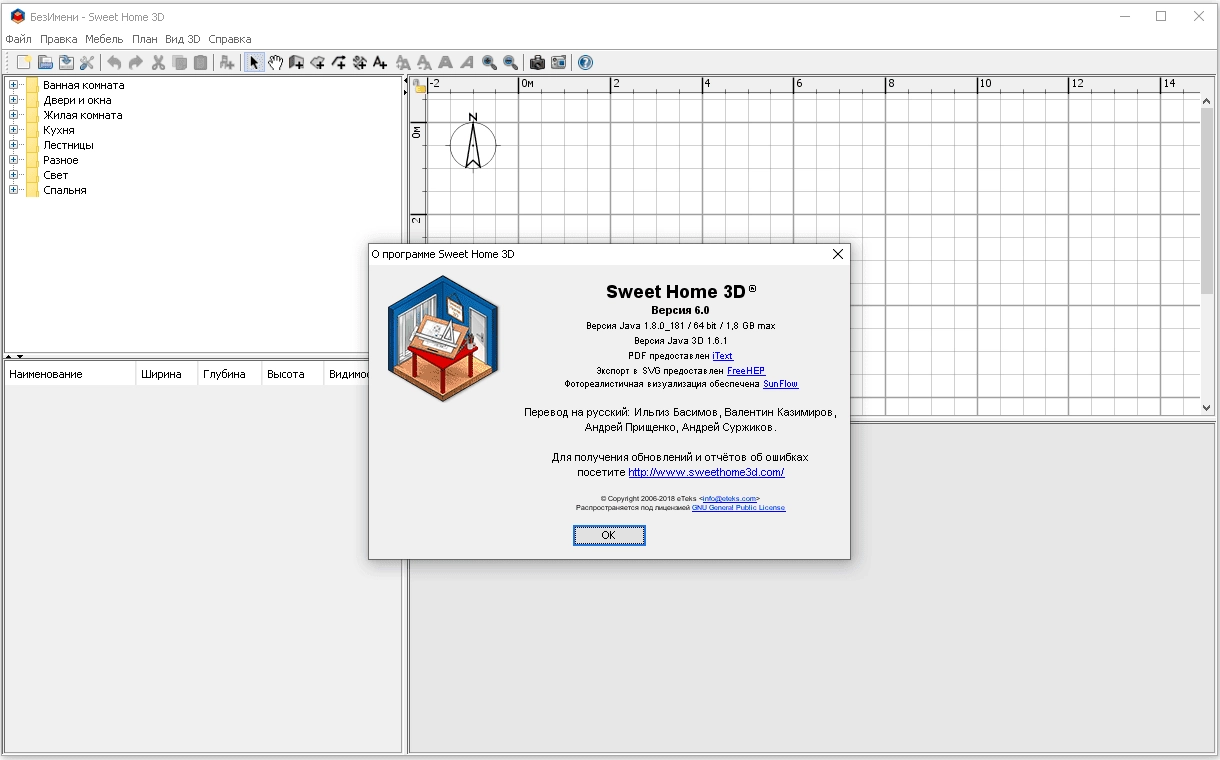1220x760 pixels.
Task: Open Preferences with the tools icon
Action: (x=87, y=63)
